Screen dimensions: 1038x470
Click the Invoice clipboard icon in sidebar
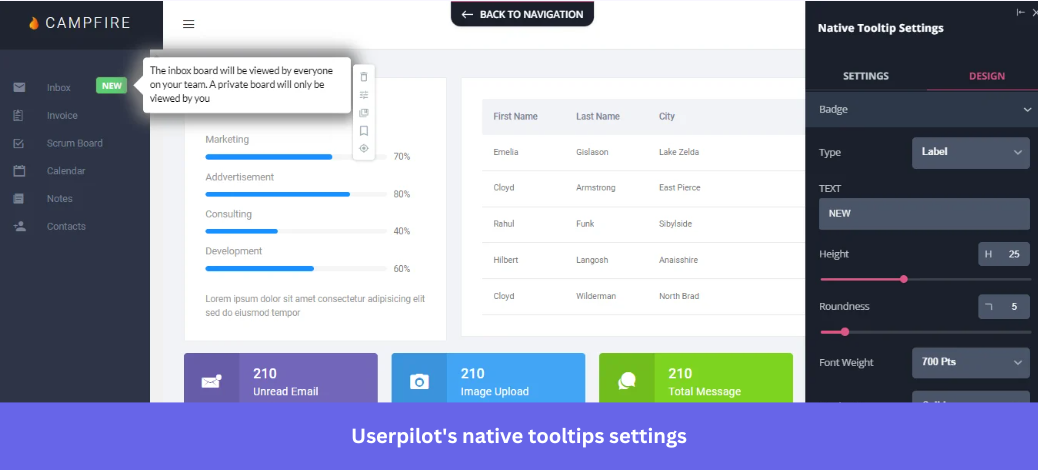click(x=19, y=115)
